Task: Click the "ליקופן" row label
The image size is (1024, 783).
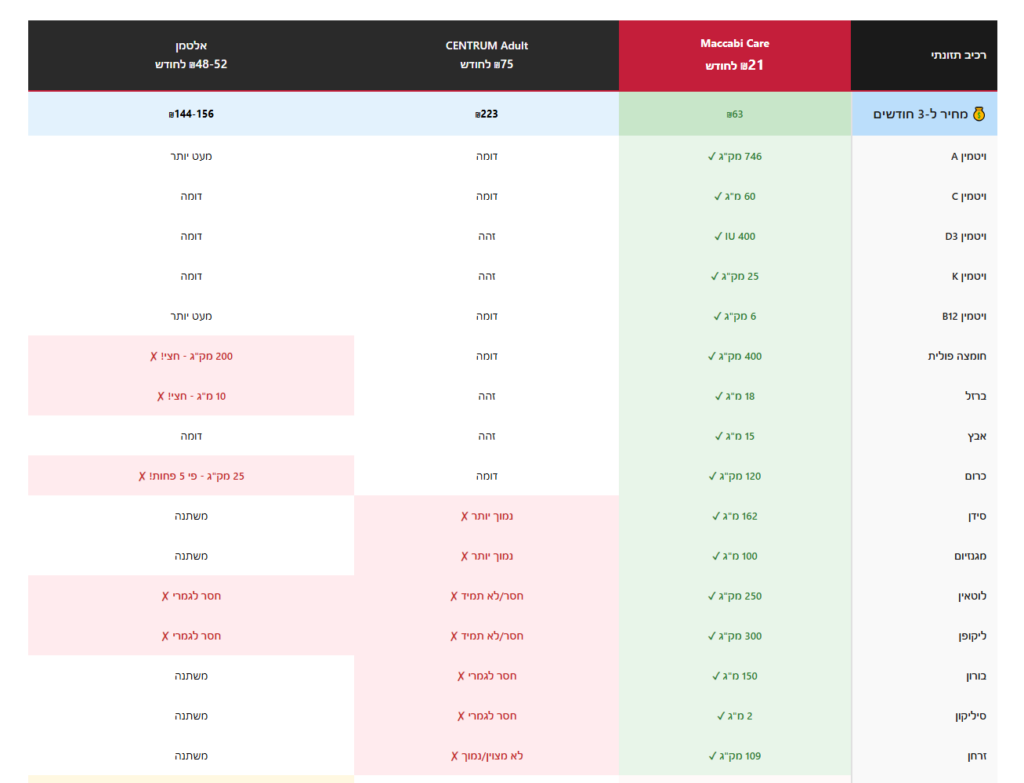Action: (x=972, y=636)
